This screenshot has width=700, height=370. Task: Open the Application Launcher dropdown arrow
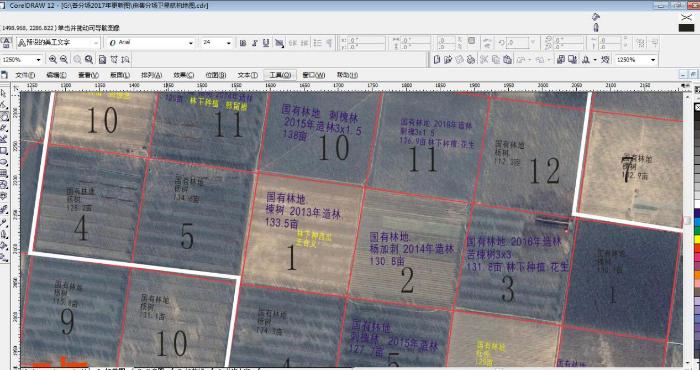click(x=595, y=59)
